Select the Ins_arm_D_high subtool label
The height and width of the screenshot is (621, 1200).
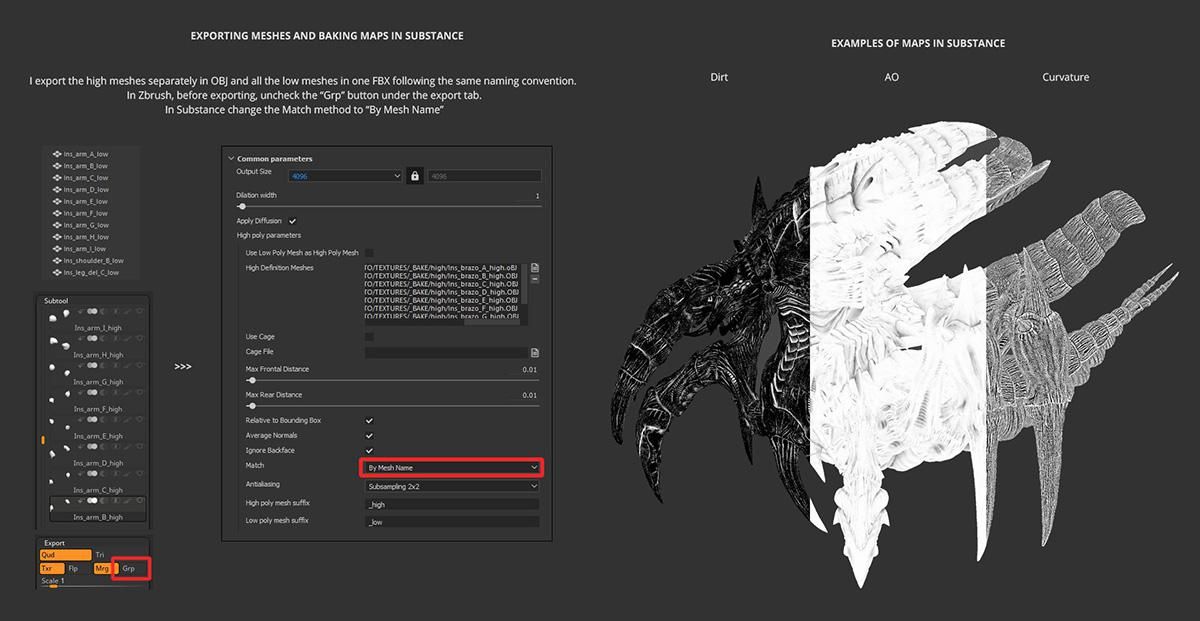click(99, 463)
